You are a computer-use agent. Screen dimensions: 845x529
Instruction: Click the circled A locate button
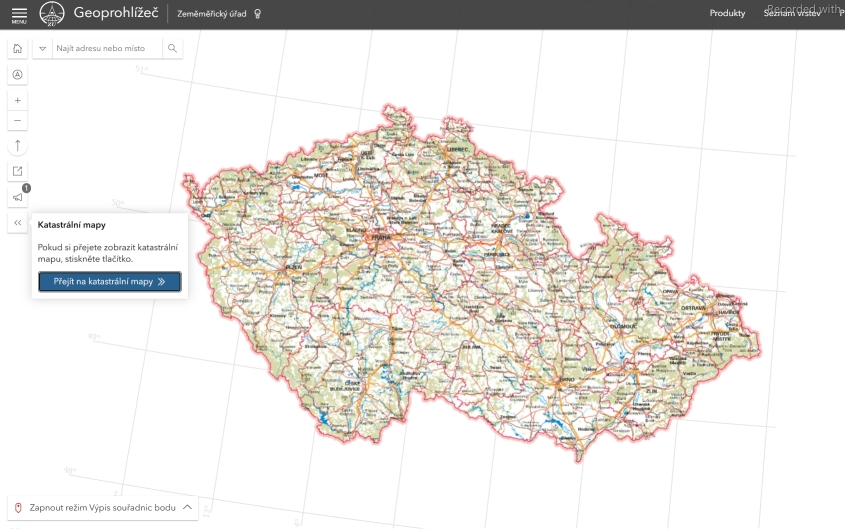[x=18, y=75]
